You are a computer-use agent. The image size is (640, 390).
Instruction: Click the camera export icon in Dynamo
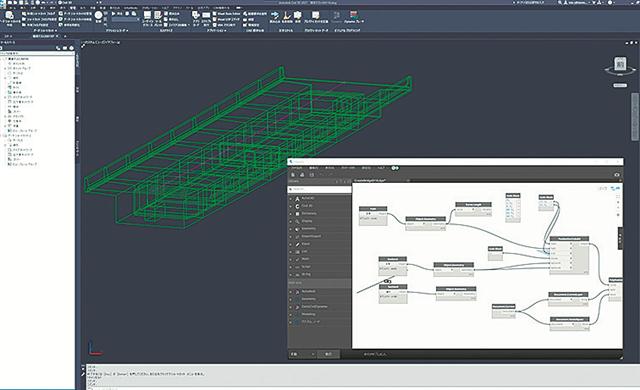click(x=617, y=175)
